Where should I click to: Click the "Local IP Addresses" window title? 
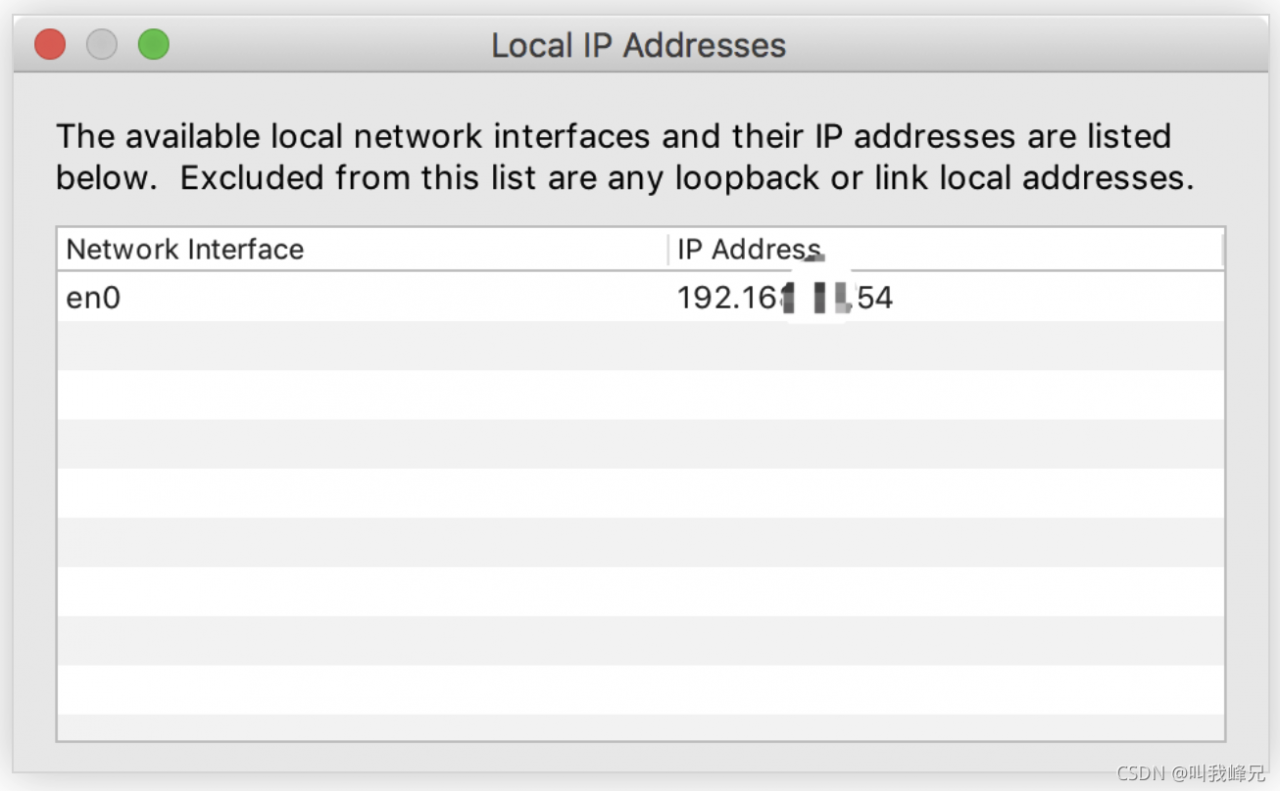638,46
